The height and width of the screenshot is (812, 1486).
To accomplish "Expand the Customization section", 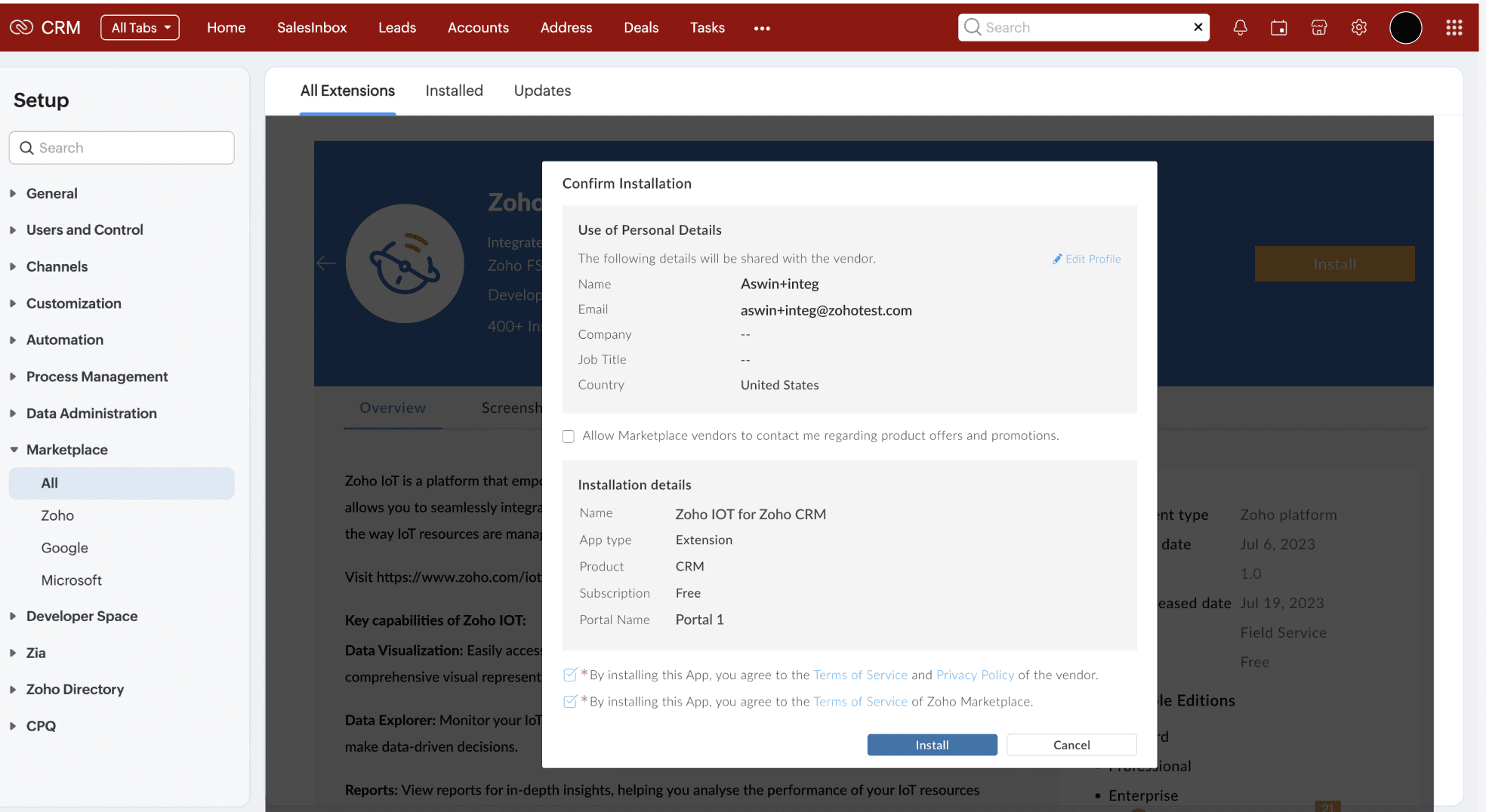I will [13, 303].
